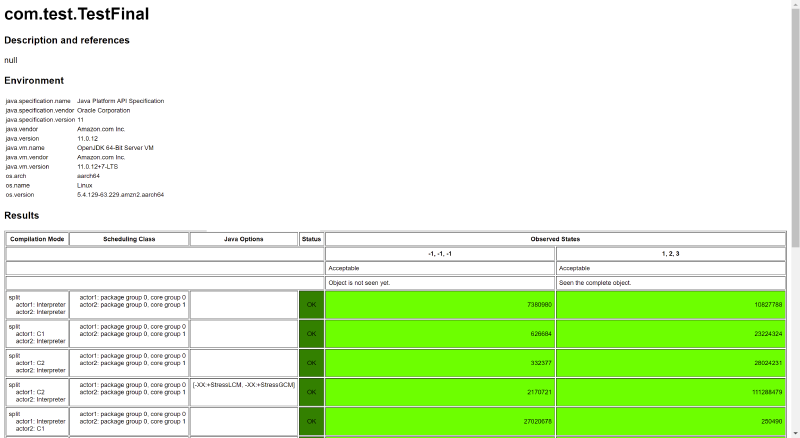Click the java.vm.name OpenJDK 64-Bit Server VM value
The image size is (800, 438).
[x=115, y=147]
